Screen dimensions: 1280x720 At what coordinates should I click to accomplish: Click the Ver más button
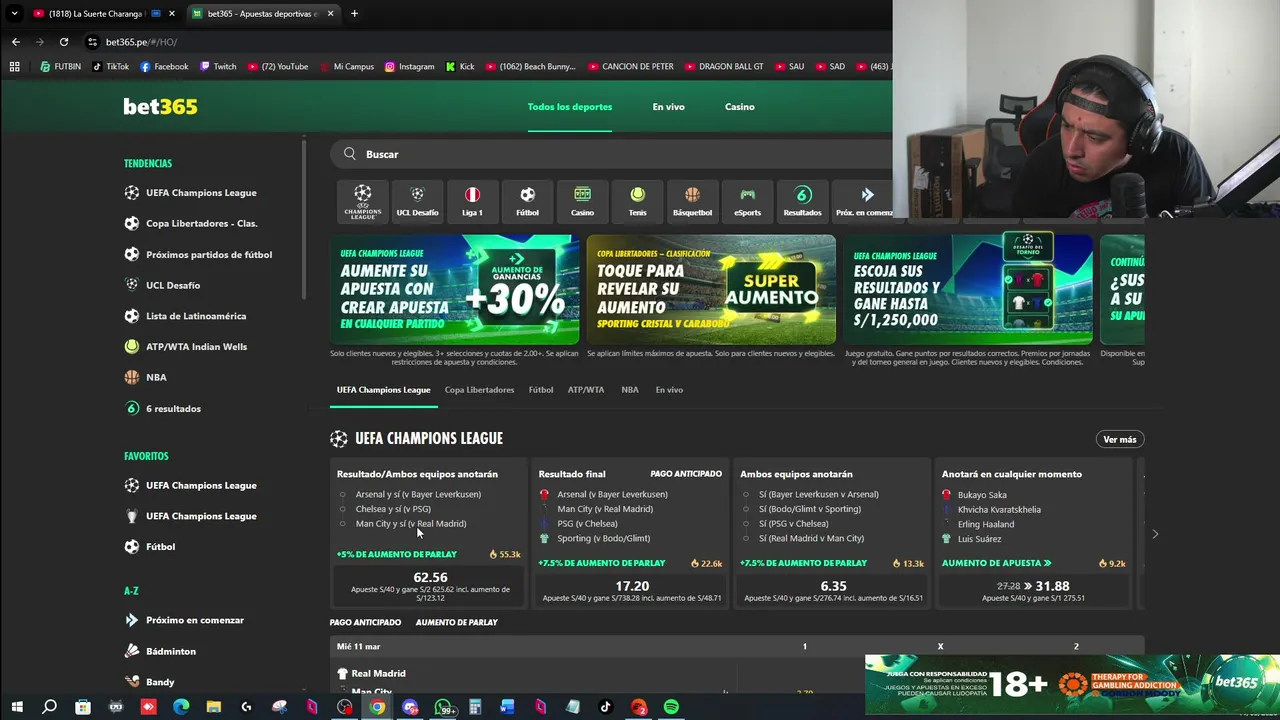click(1120, 439)
